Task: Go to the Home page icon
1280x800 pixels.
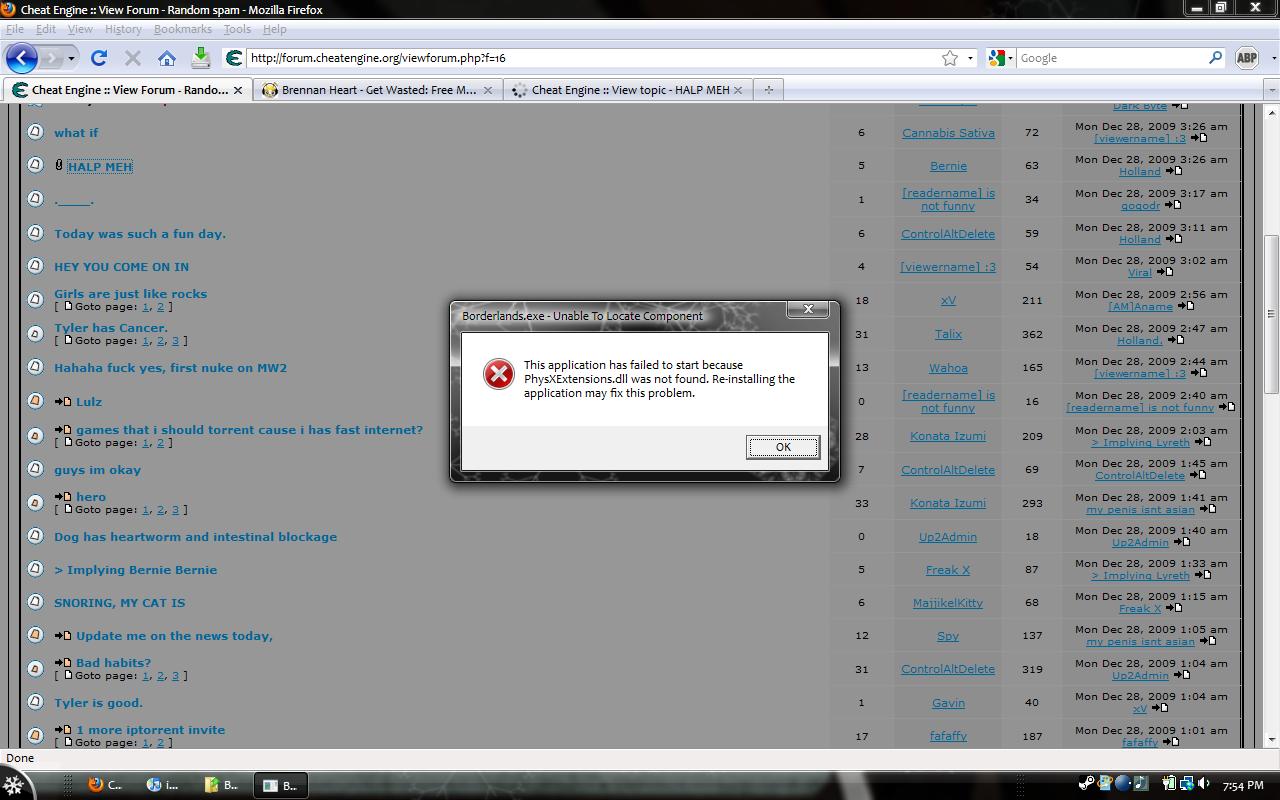Action: [x=167, y=58]
